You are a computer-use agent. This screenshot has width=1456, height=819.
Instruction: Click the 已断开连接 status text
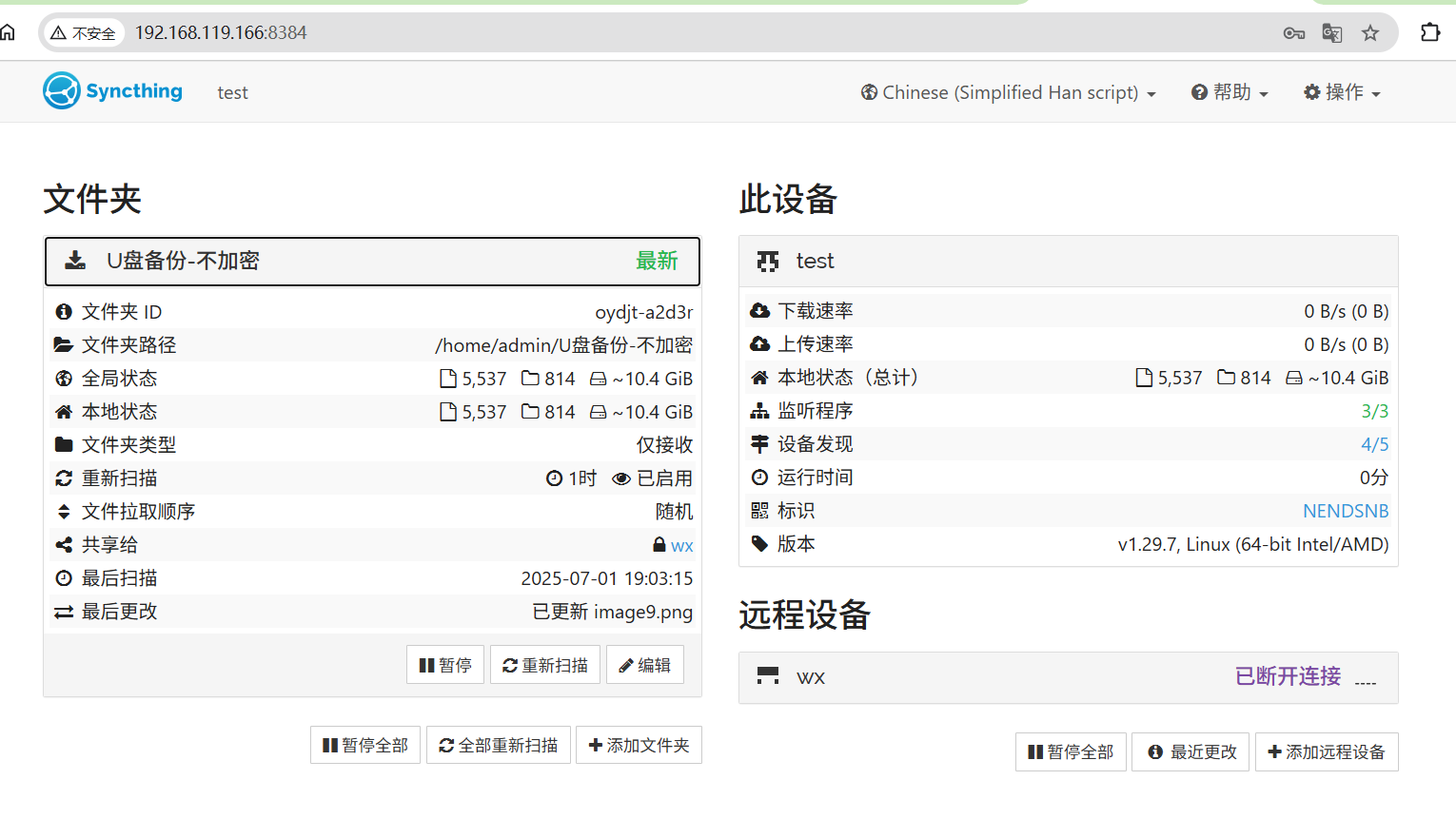click(1288, 676)
